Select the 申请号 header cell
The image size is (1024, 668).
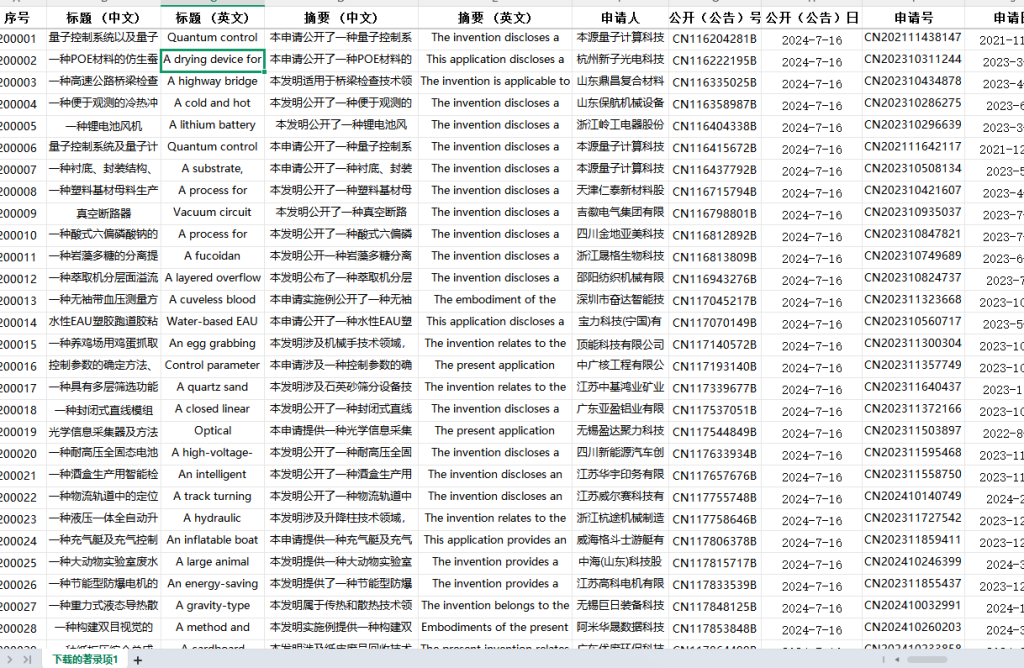pyautogui.click(x=913, y=18)
